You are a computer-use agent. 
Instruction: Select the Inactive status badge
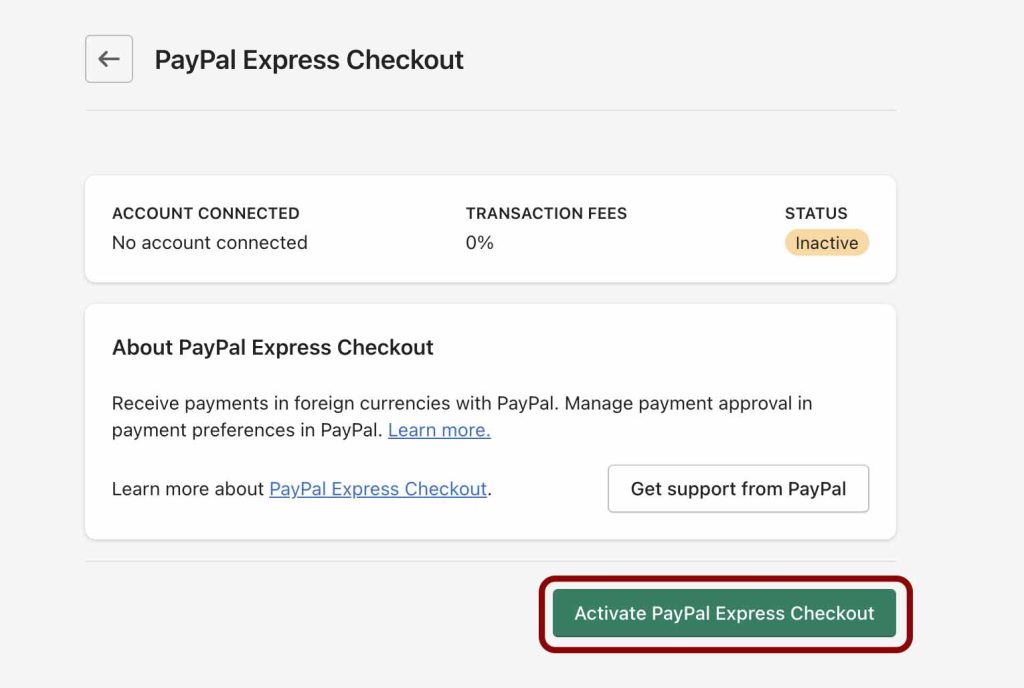click(826, 243)
